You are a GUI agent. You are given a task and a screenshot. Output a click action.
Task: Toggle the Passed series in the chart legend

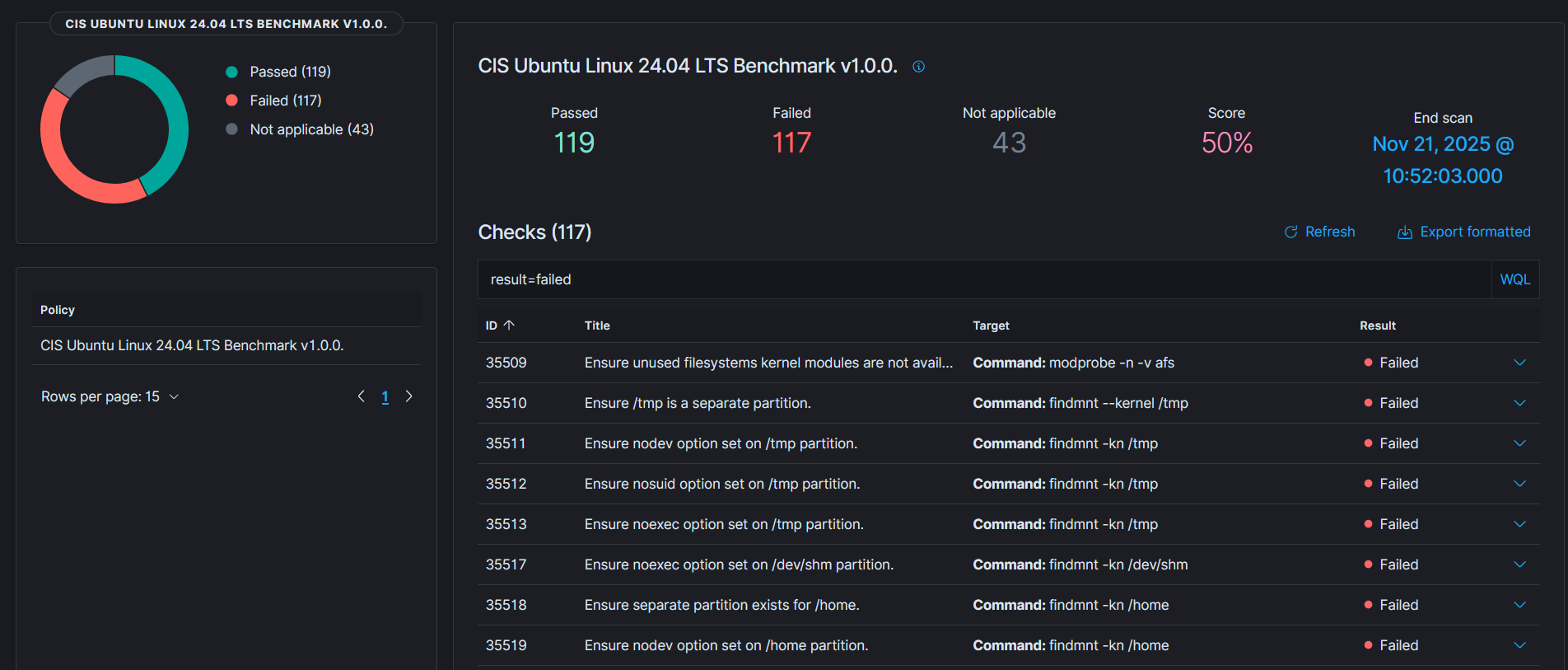point(278,72)
